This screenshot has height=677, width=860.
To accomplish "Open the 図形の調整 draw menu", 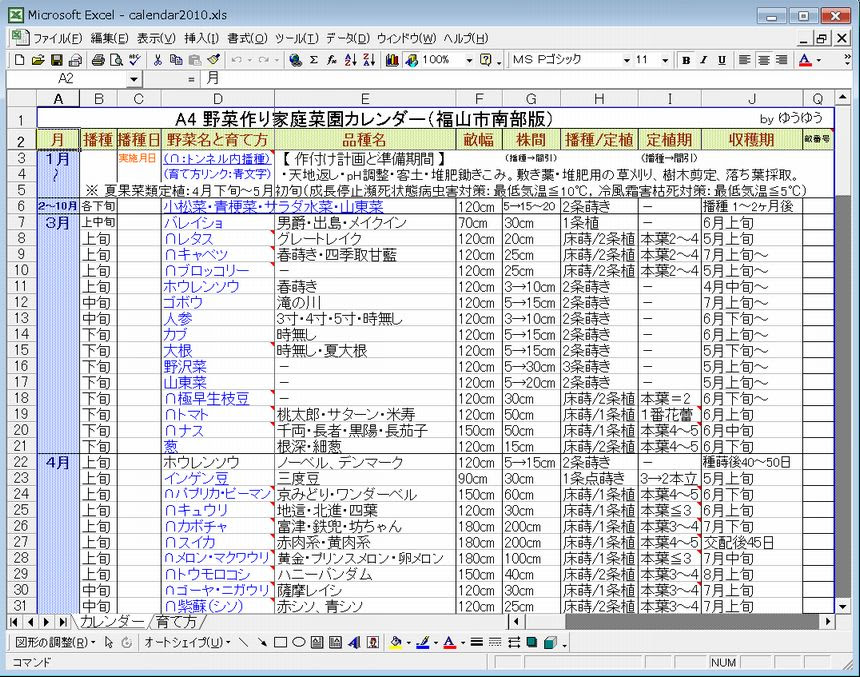I will 54,642.
